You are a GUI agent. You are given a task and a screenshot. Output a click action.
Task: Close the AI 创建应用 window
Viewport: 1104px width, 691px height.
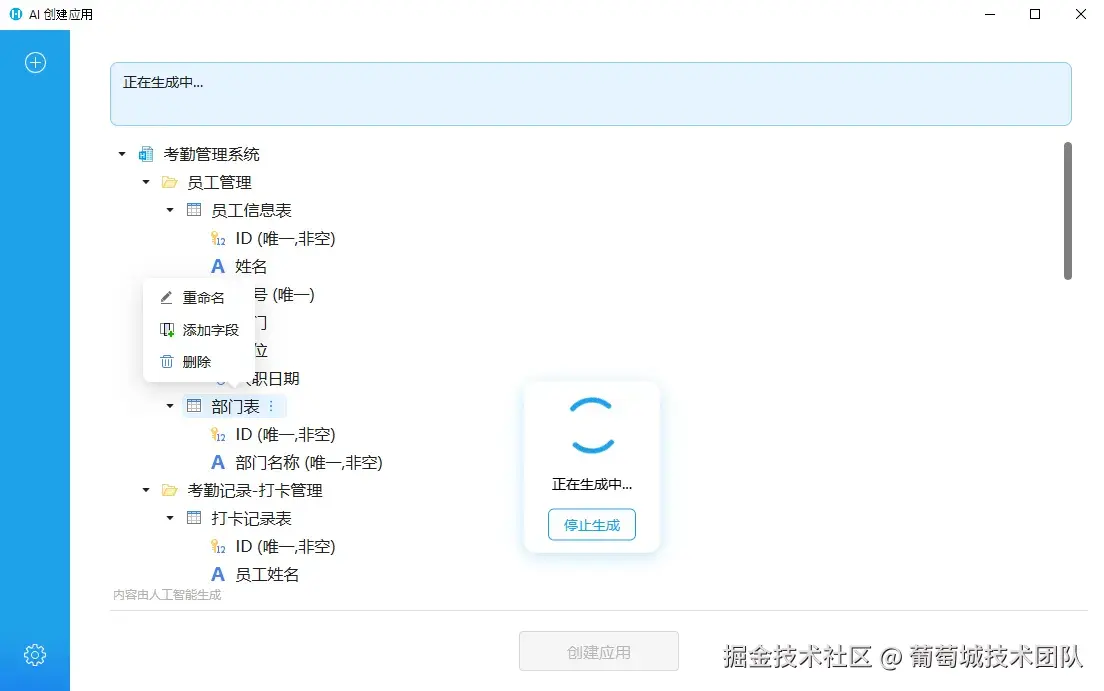click(x=1081, y=14)
